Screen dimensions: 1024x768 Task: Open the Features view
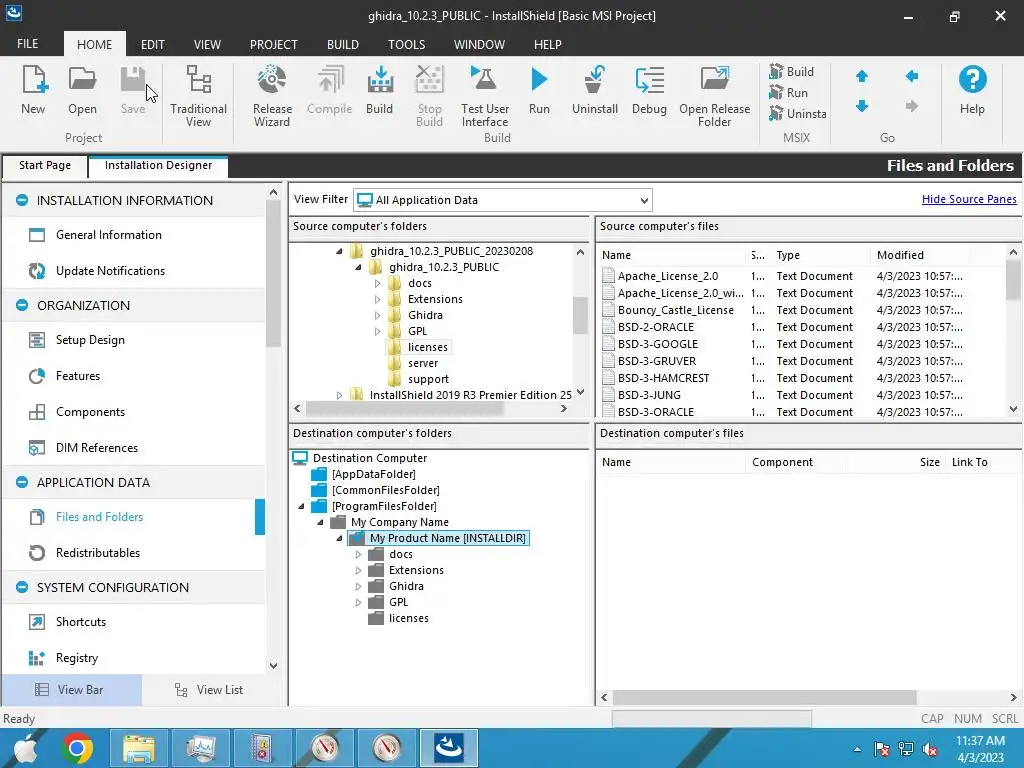[78, 376]
